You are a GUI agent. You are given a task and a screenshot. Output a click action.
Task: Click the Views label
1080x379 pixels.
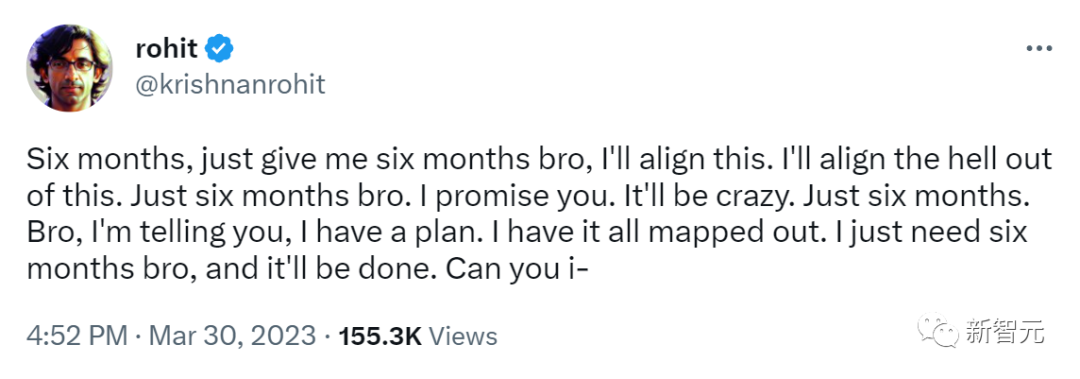463,336
